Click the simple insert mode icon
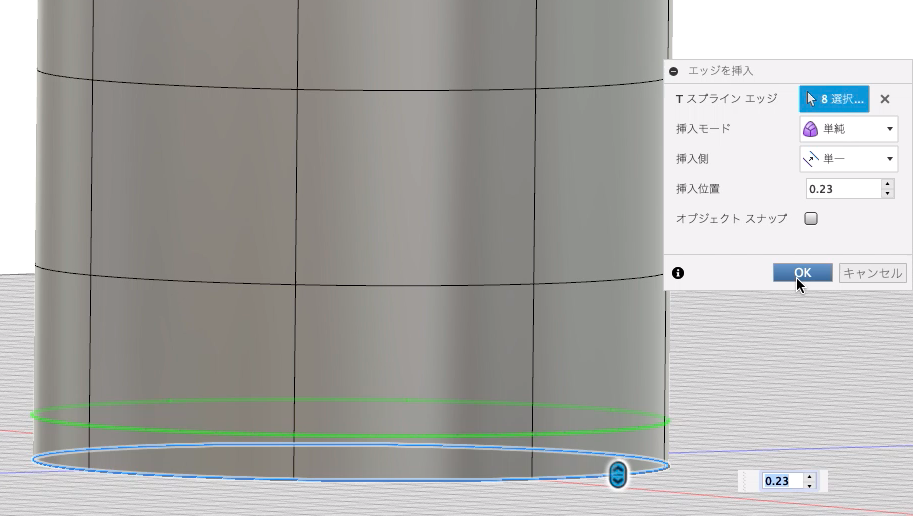 (810, 129)
